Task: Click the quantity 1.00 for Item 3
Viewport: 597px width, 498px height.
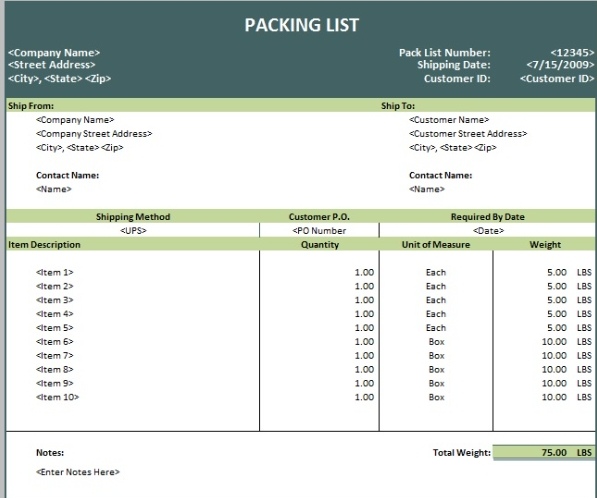Action: point(364,300)
